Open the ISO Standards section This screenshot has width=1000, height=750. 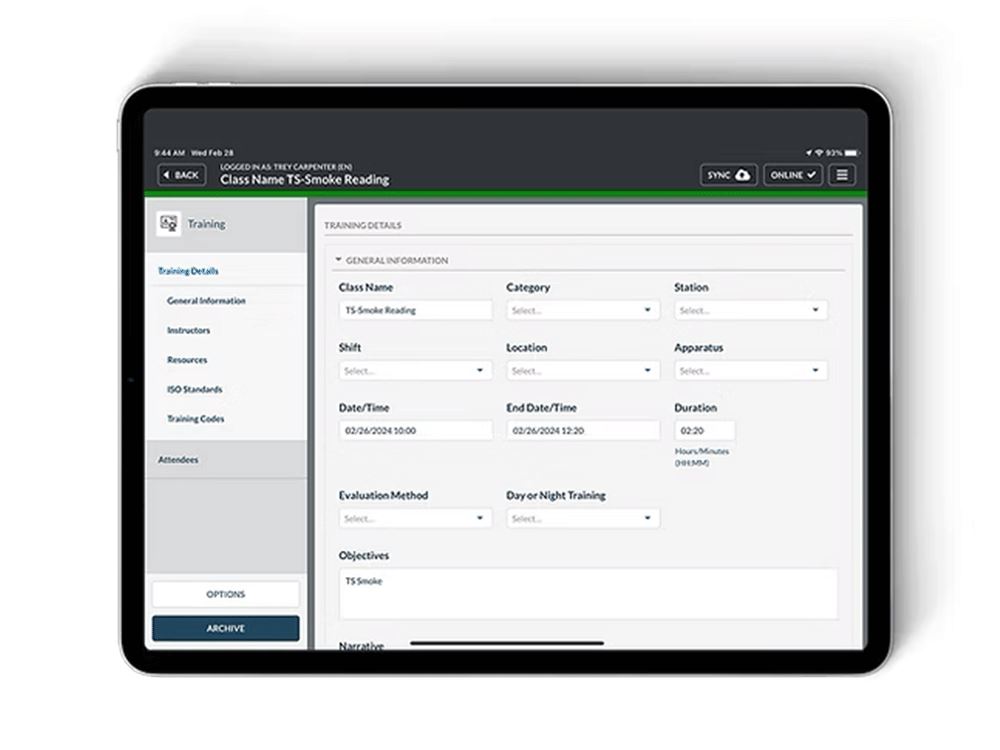[194, 389]
